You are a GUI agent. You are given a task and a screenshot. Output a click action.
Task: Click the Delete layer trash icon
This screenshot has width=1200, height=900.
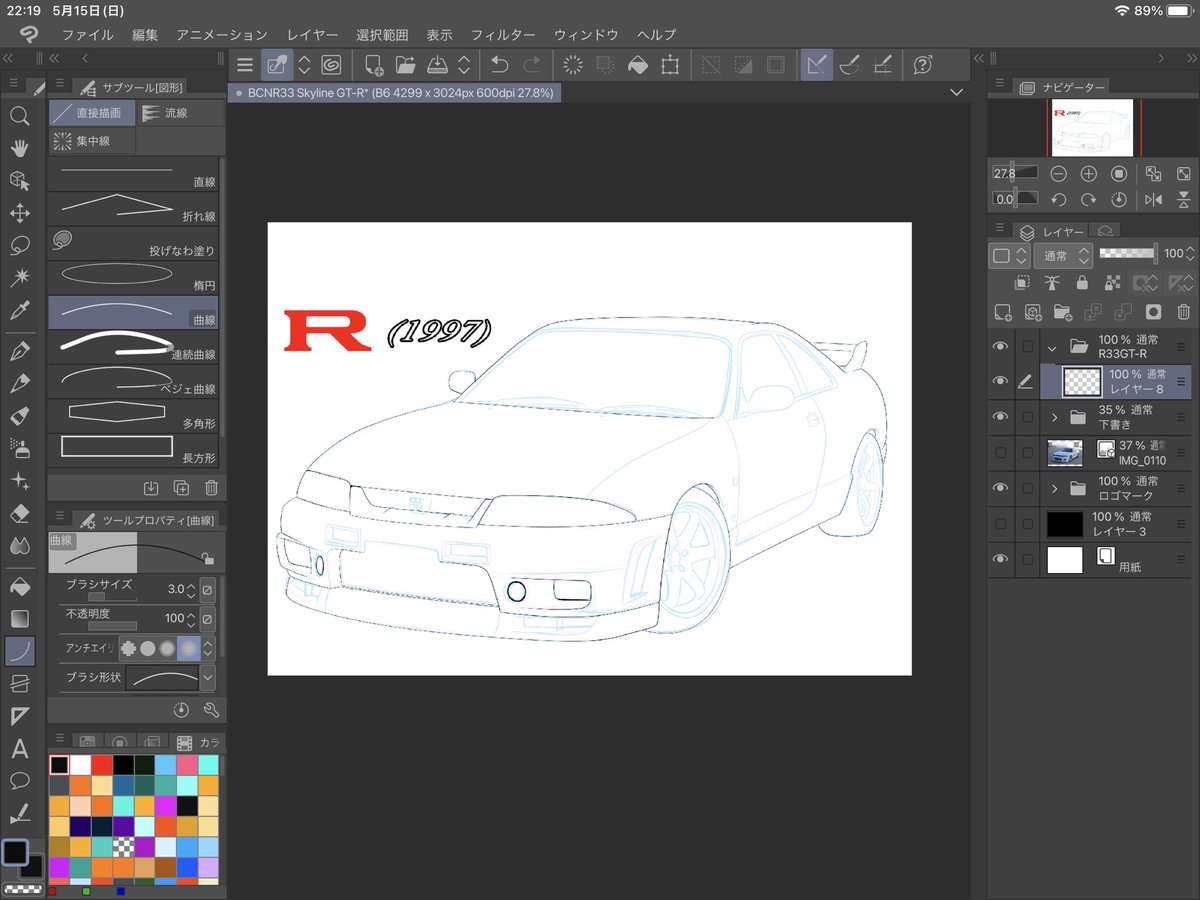pos(1184,312)
